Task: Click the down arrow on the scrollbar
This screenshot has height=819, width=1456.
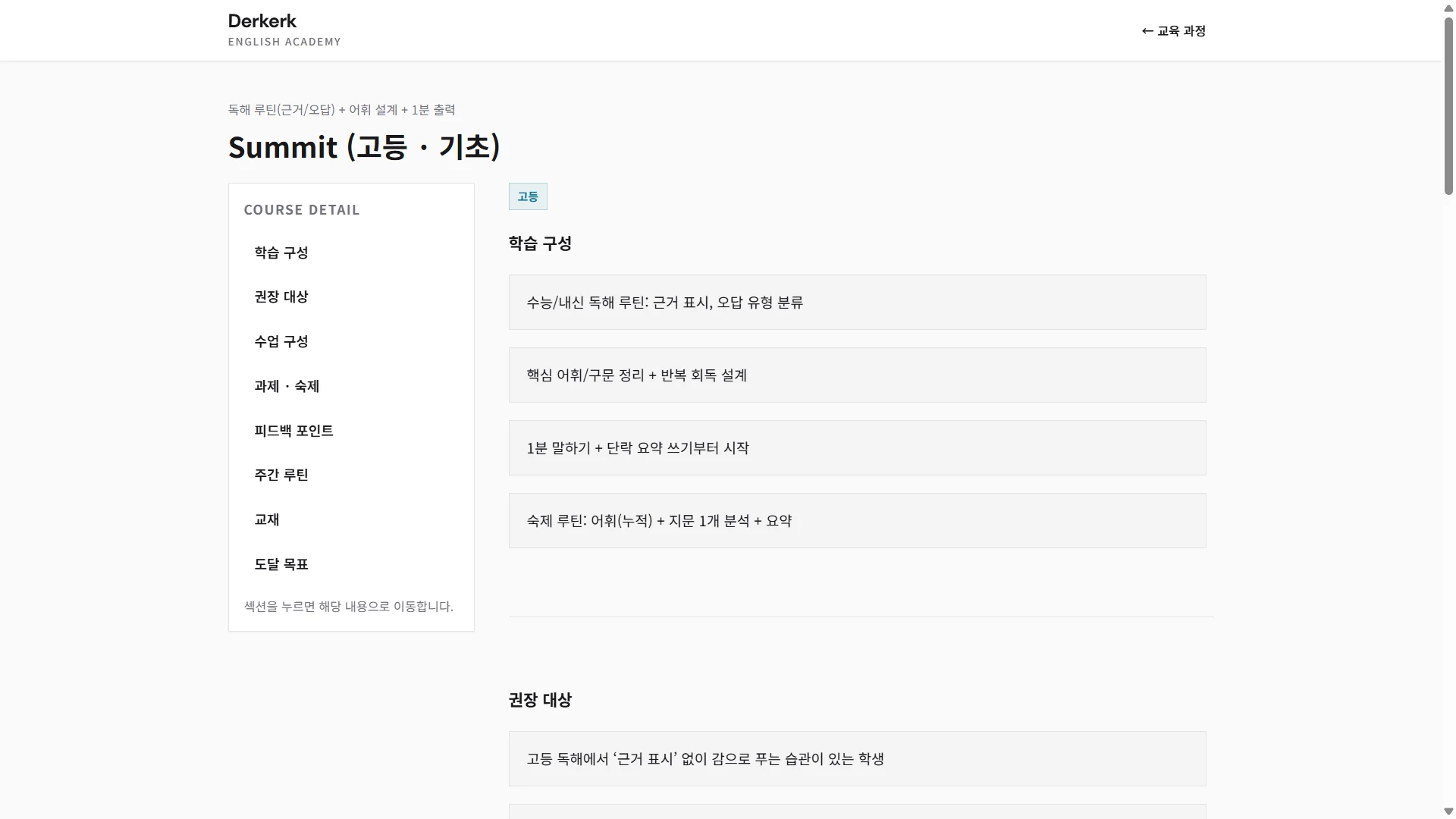Action: pyautogui.click(x=1447, y=811)
